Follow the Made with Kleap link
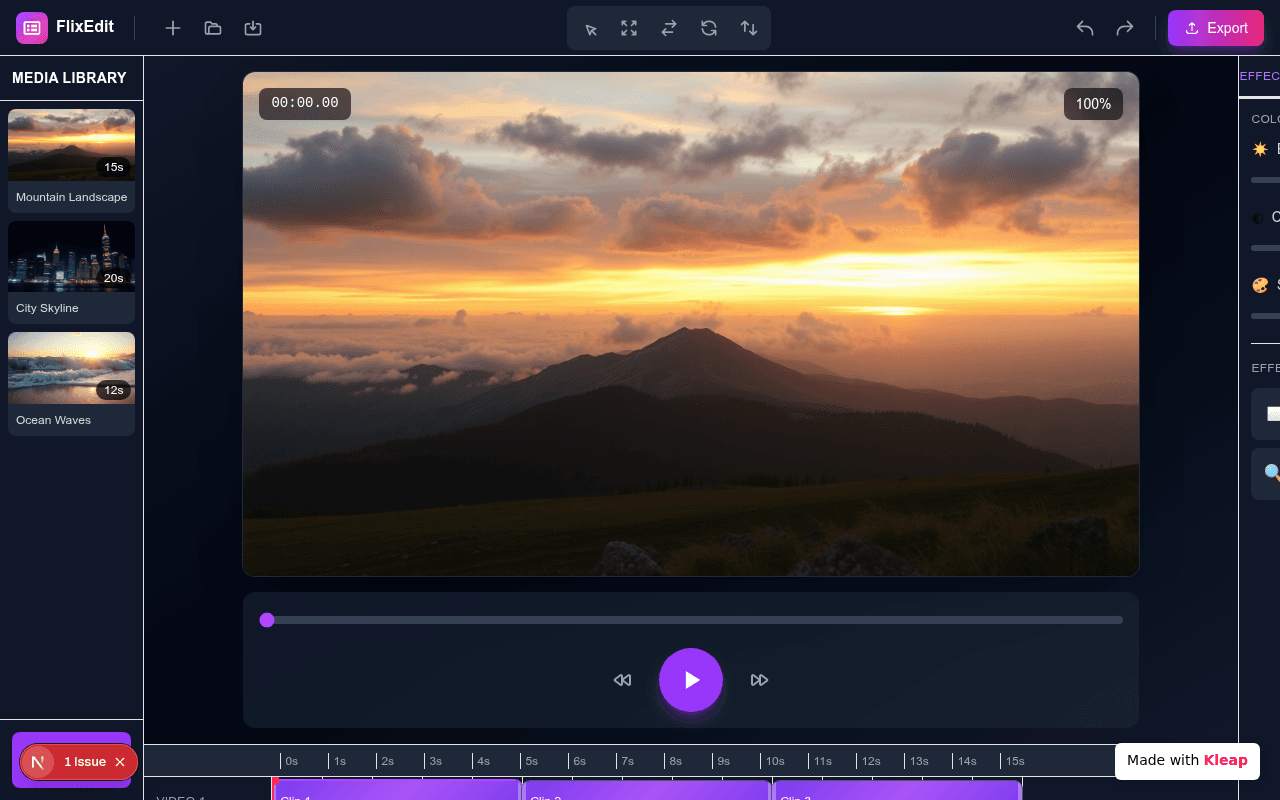This screenshot has height=800, width=1280. [x=1187, y=760]
